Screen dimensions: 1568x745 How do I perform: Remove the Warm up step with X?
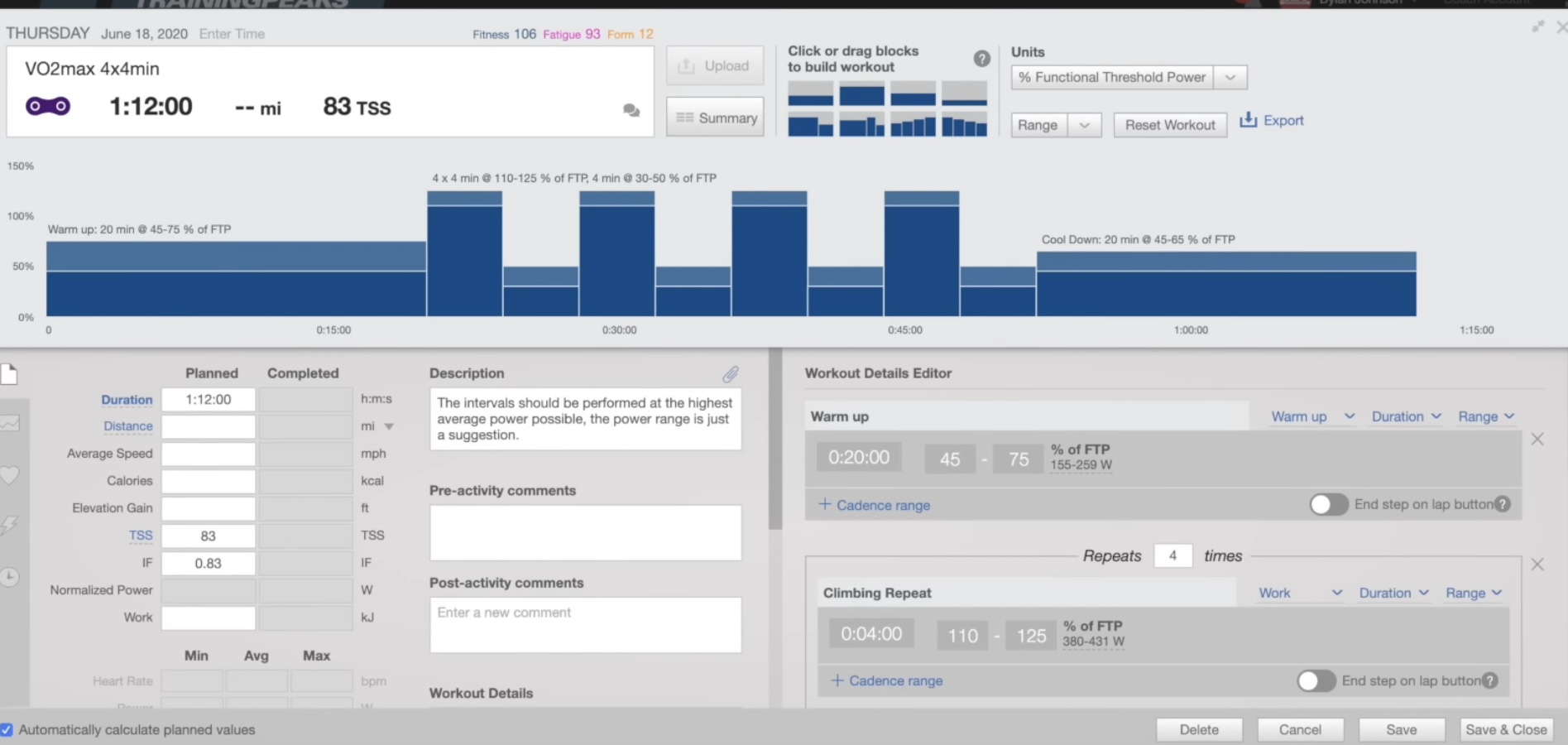point(1537,440)
